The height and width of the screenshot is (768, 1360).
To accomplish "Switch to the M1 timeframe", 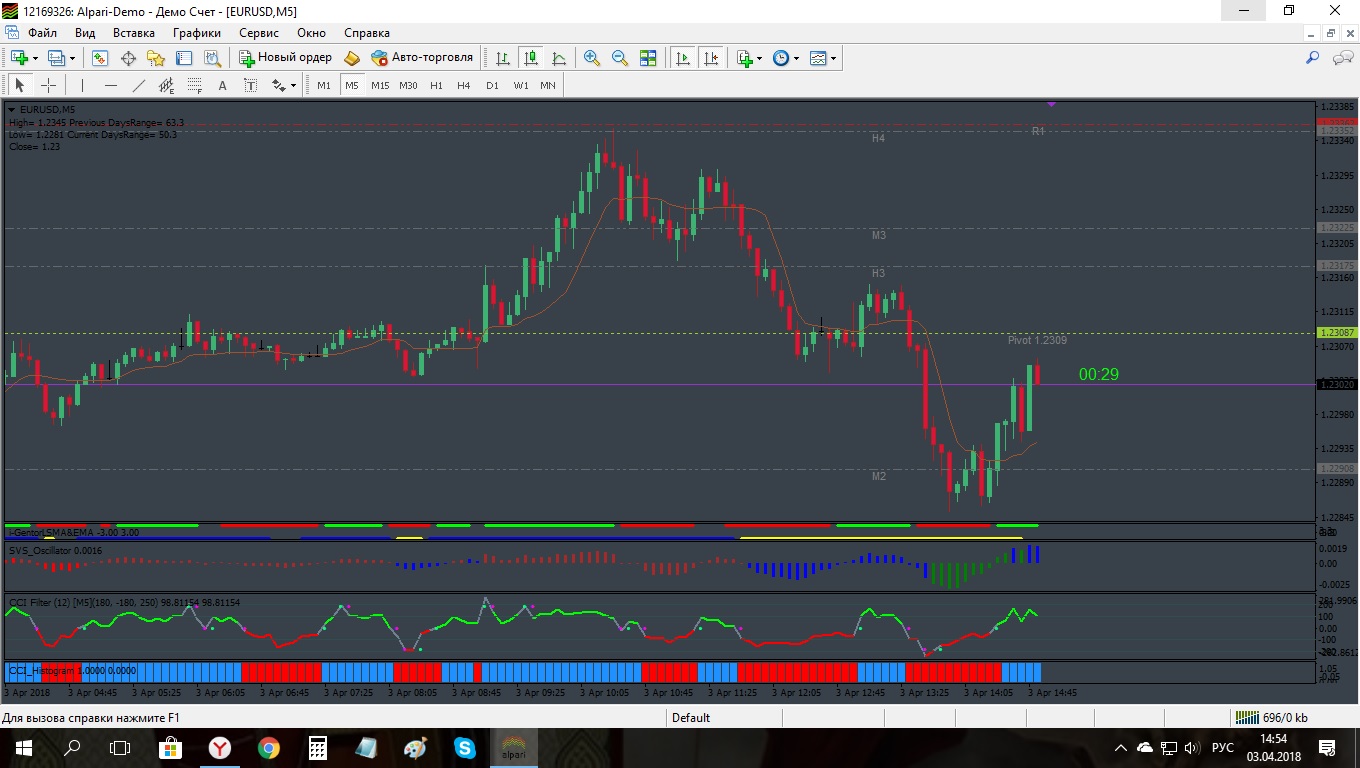I will [324, 85].
